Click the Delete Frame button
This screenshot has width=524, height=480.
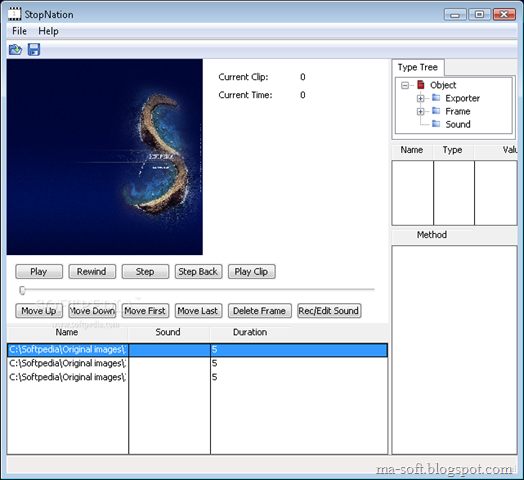click(x=260, y=311)
